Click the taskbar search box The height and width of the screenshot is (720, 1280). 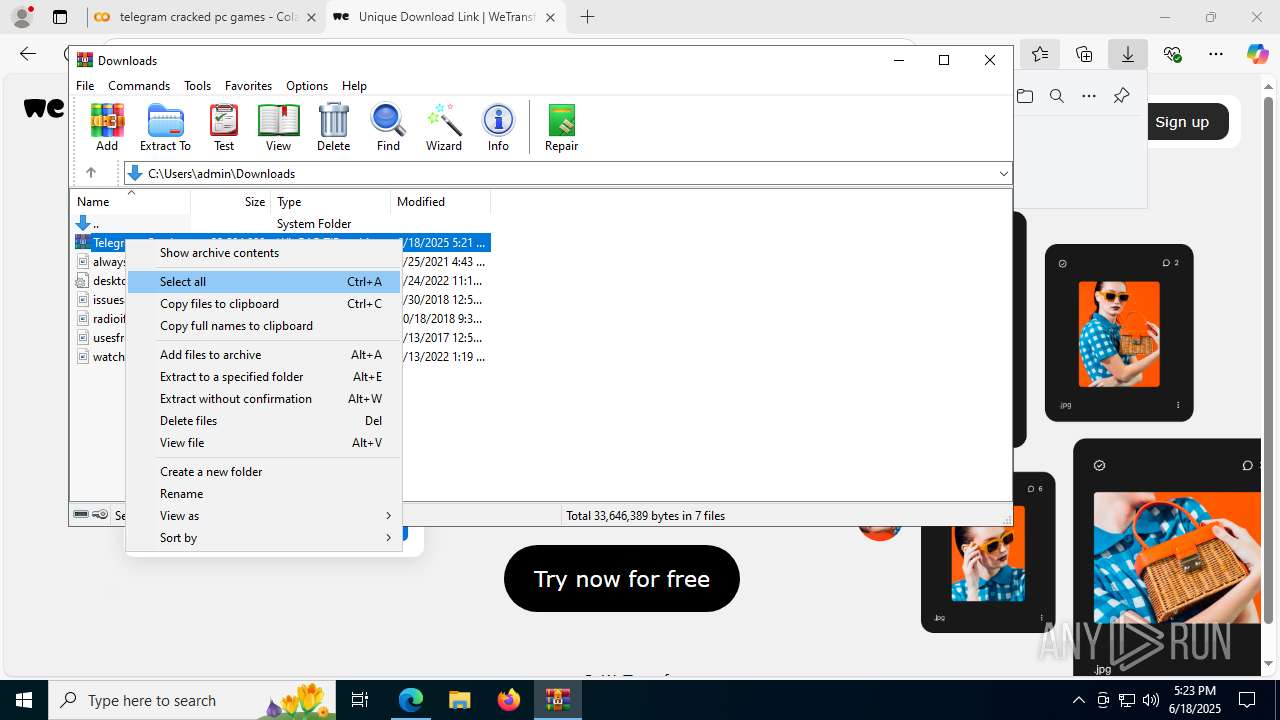click(x=192, y=700)
